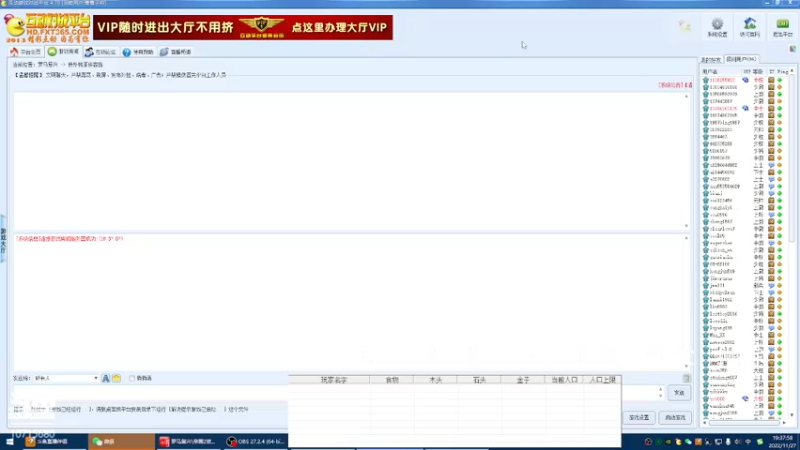This screenshot has width=800, height=450.
Task: Send the chat message
Action: [x=679, y=393]
